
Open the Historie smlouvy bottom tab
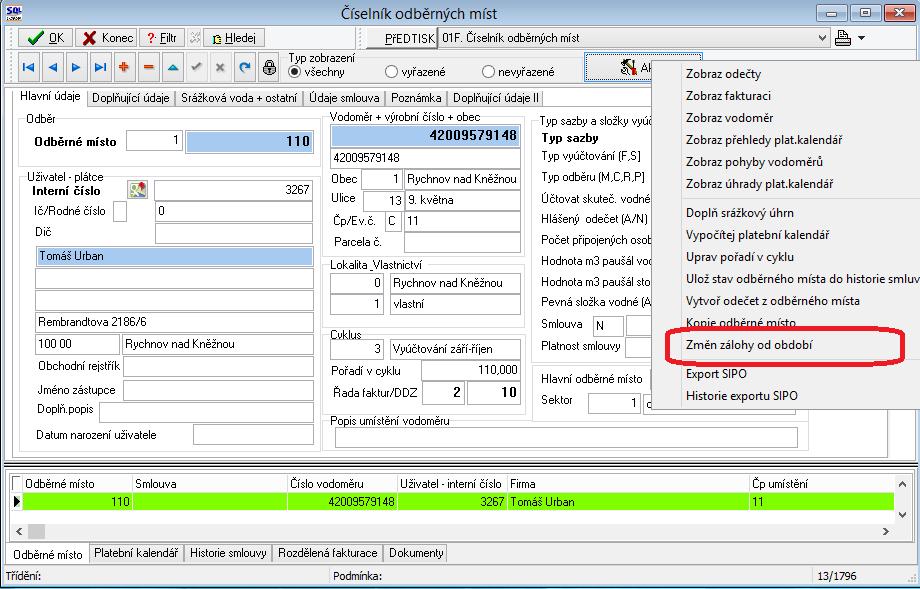228,553
